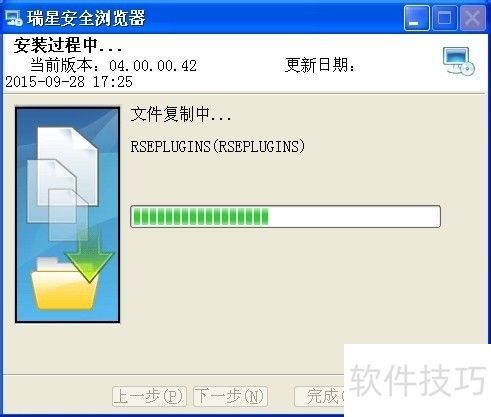Click the 瑞星安全浏览器 window title text
The image size is (491, 417).
click(x=86, y=18)
